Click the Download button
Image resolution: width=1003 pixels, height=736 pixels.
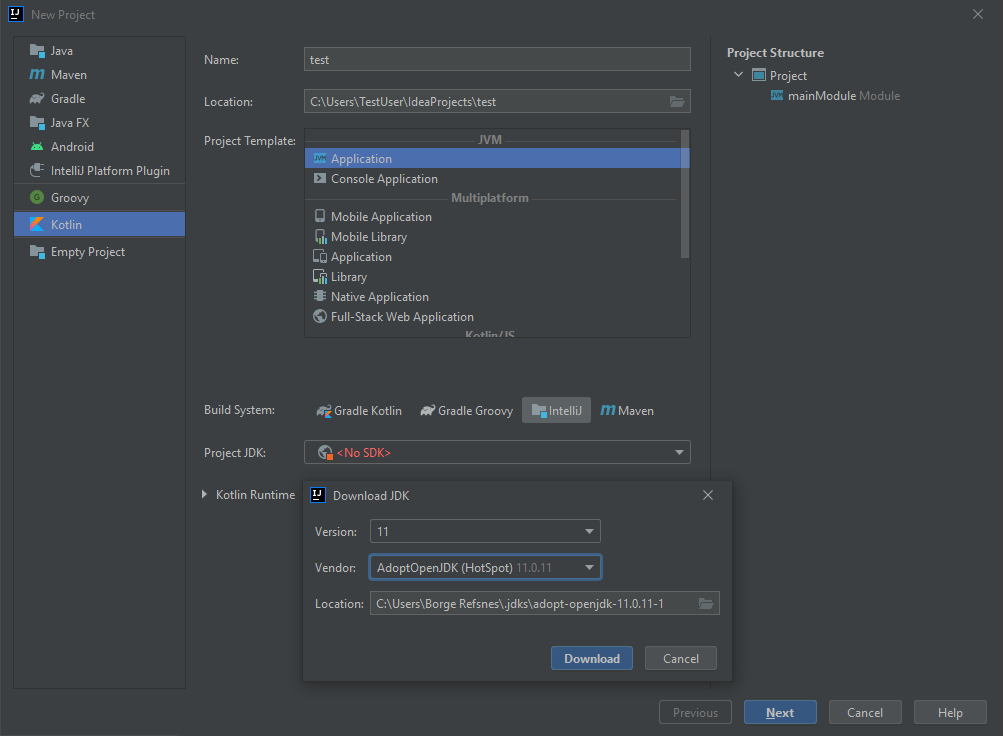591,658
